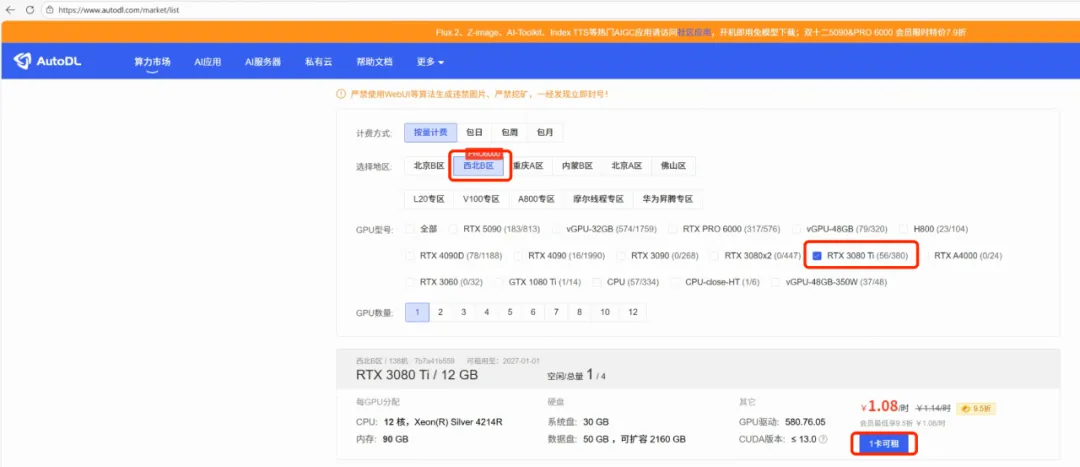Image resolution: width=1080 pixels, height=467 pixels.
Task: Set GPU count to 2
Action: pyautogui.click(x=440, y=312)
